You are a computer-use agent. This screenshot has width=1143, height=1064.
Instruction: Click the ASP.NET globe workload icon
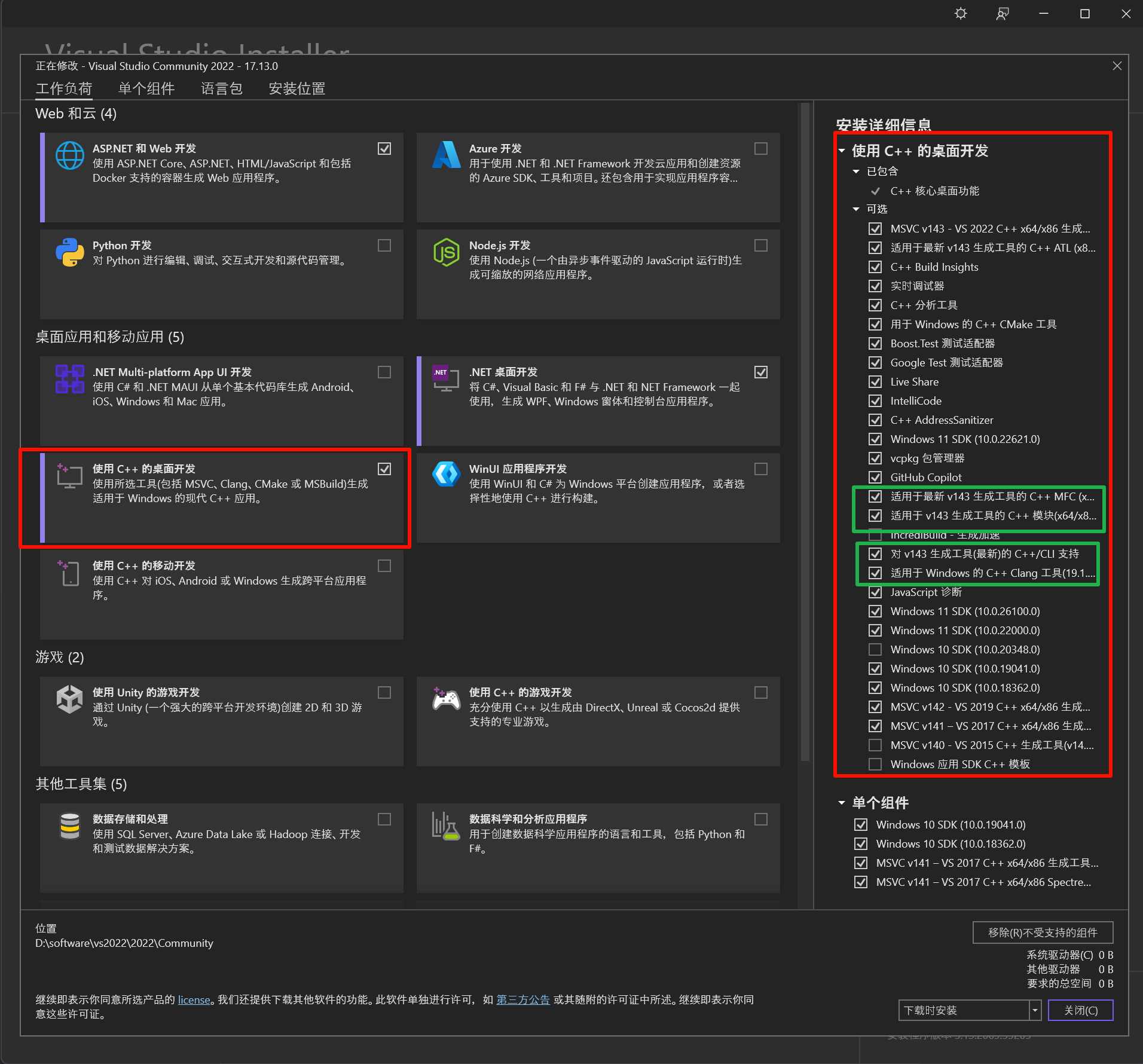[x=70, y=155]
